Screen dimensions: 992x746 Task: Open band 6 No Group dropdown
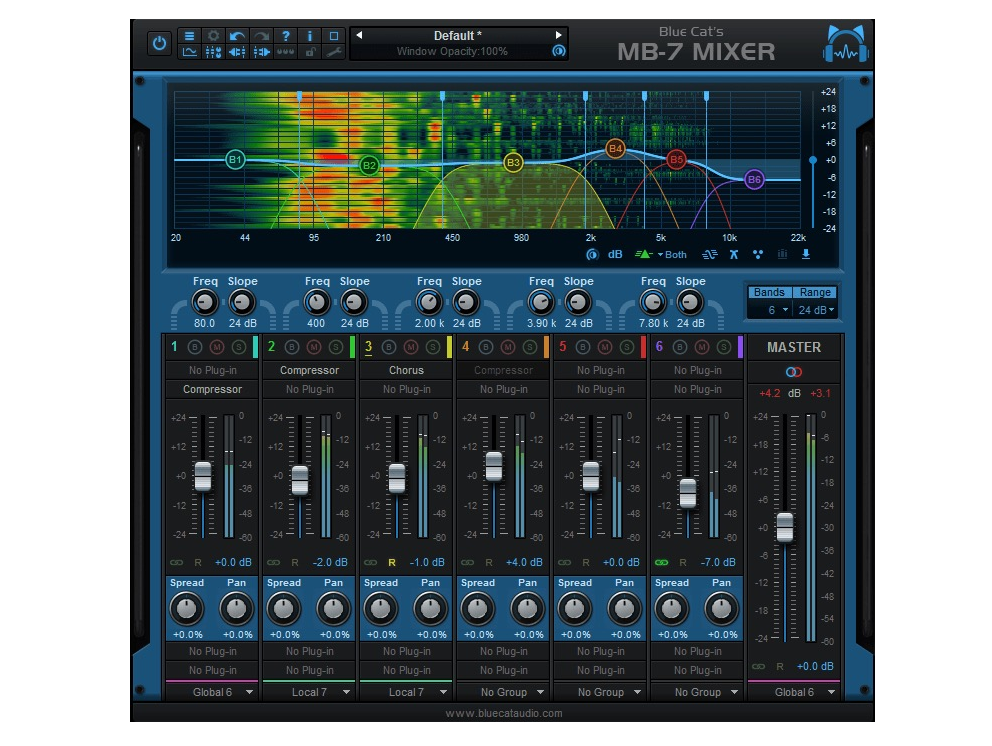point(697,692)
